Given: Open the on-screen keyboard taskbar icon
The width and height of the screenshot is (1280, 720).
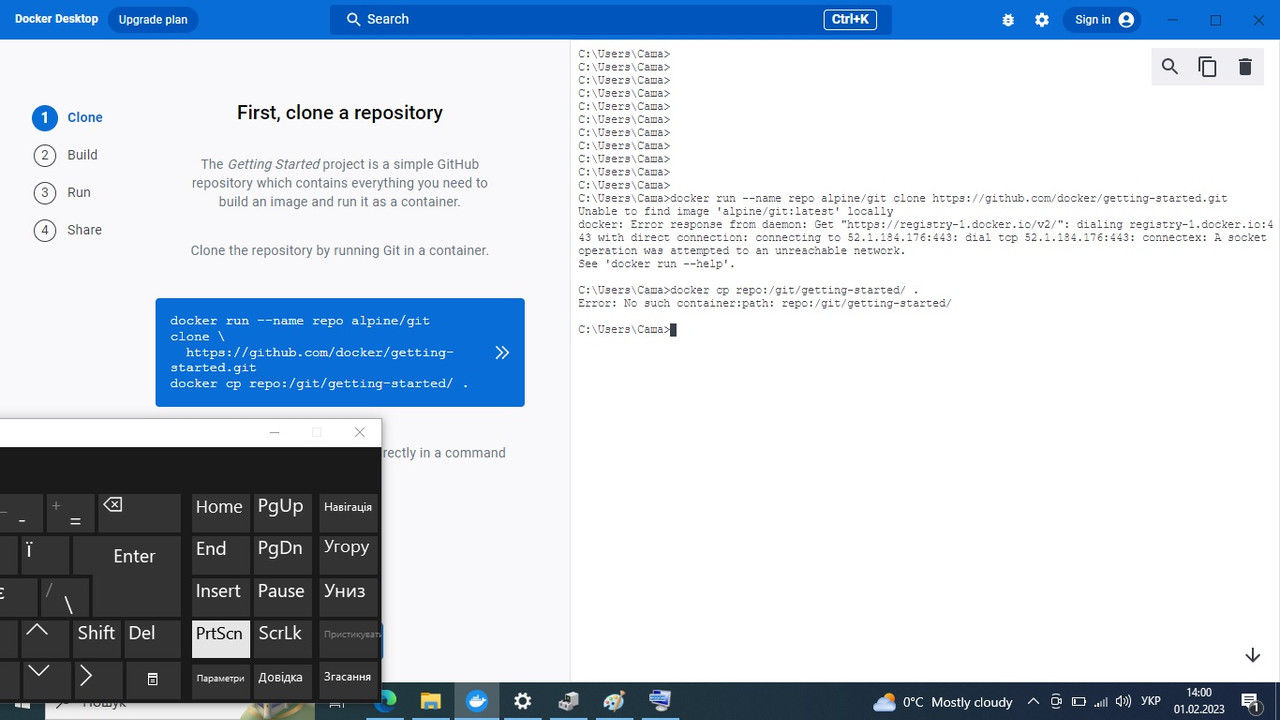Looking at the screenshot, I should (x=660, y=701).
